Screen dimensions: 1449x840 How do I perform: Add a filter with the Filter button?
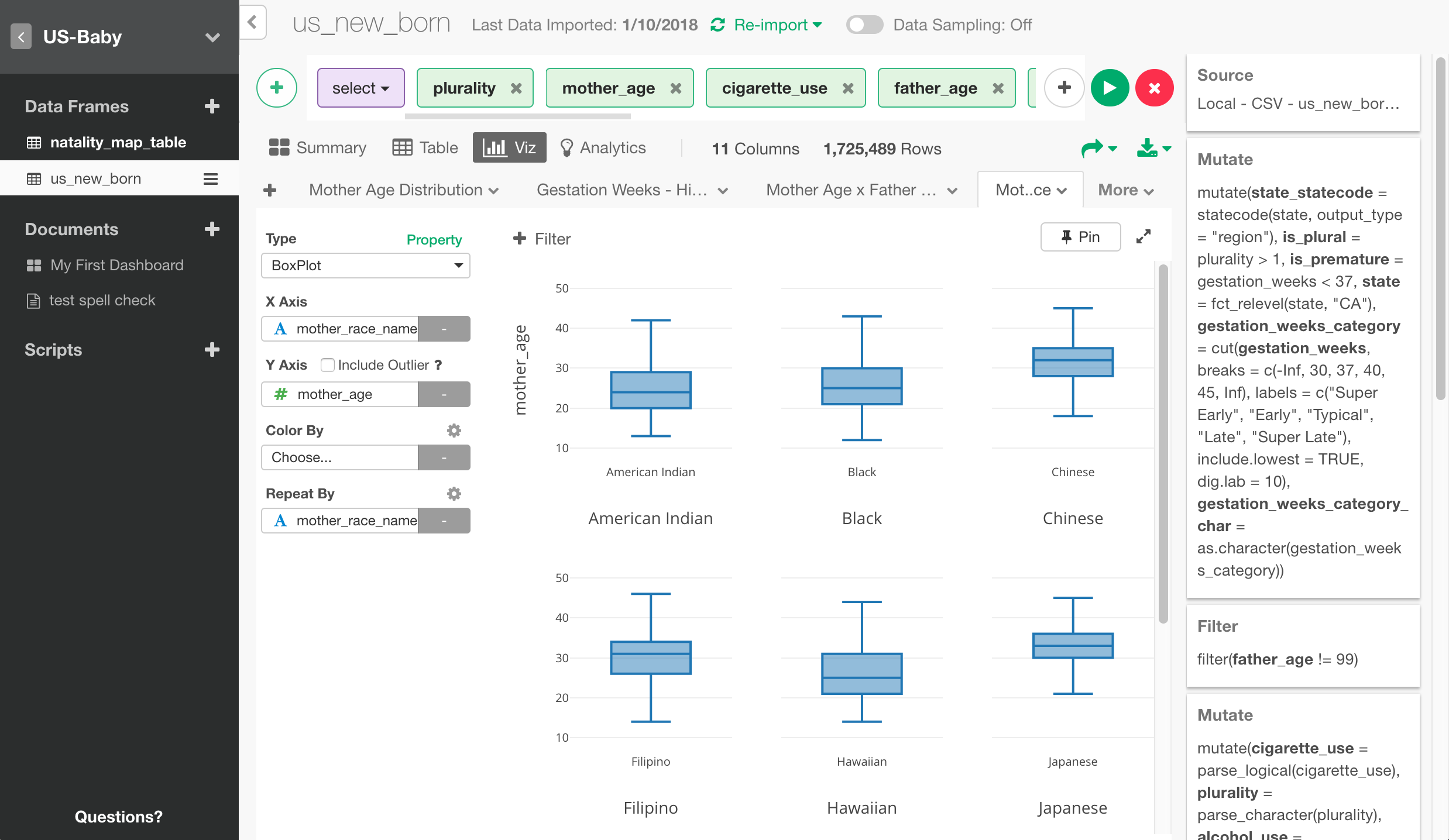tap(540, 239)
